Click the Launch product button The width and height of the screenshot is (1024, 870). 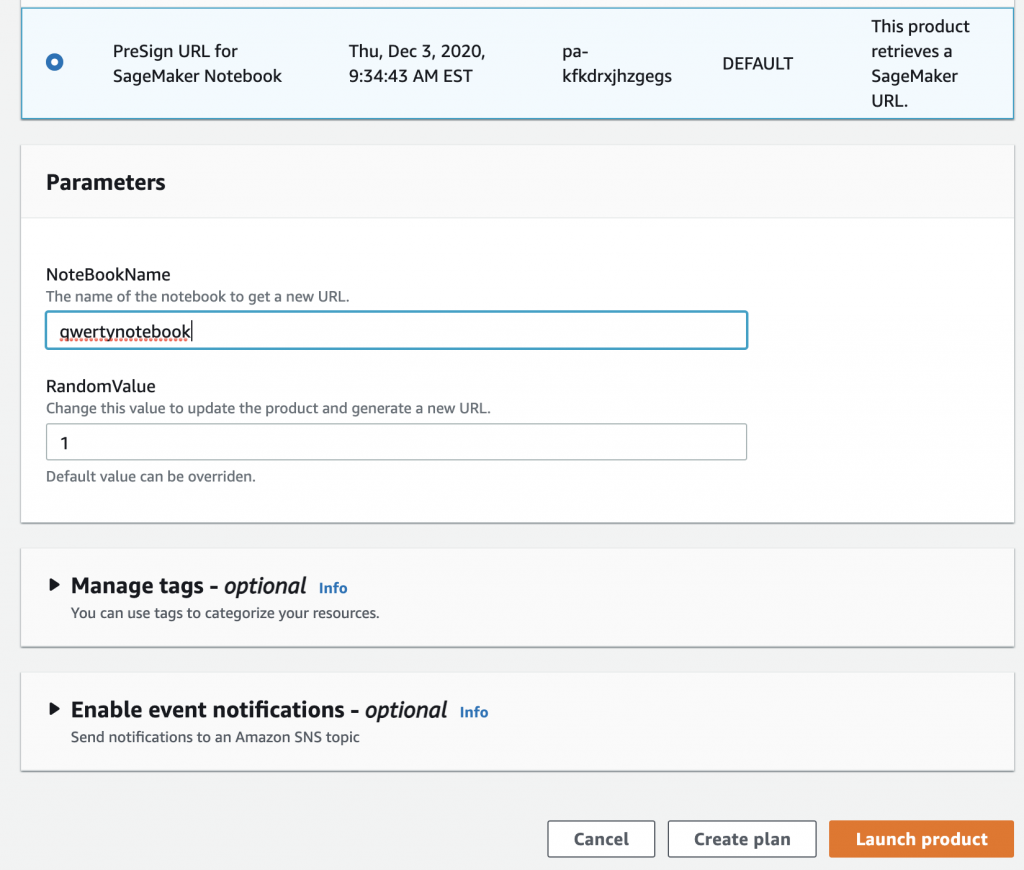pos(920,839)
